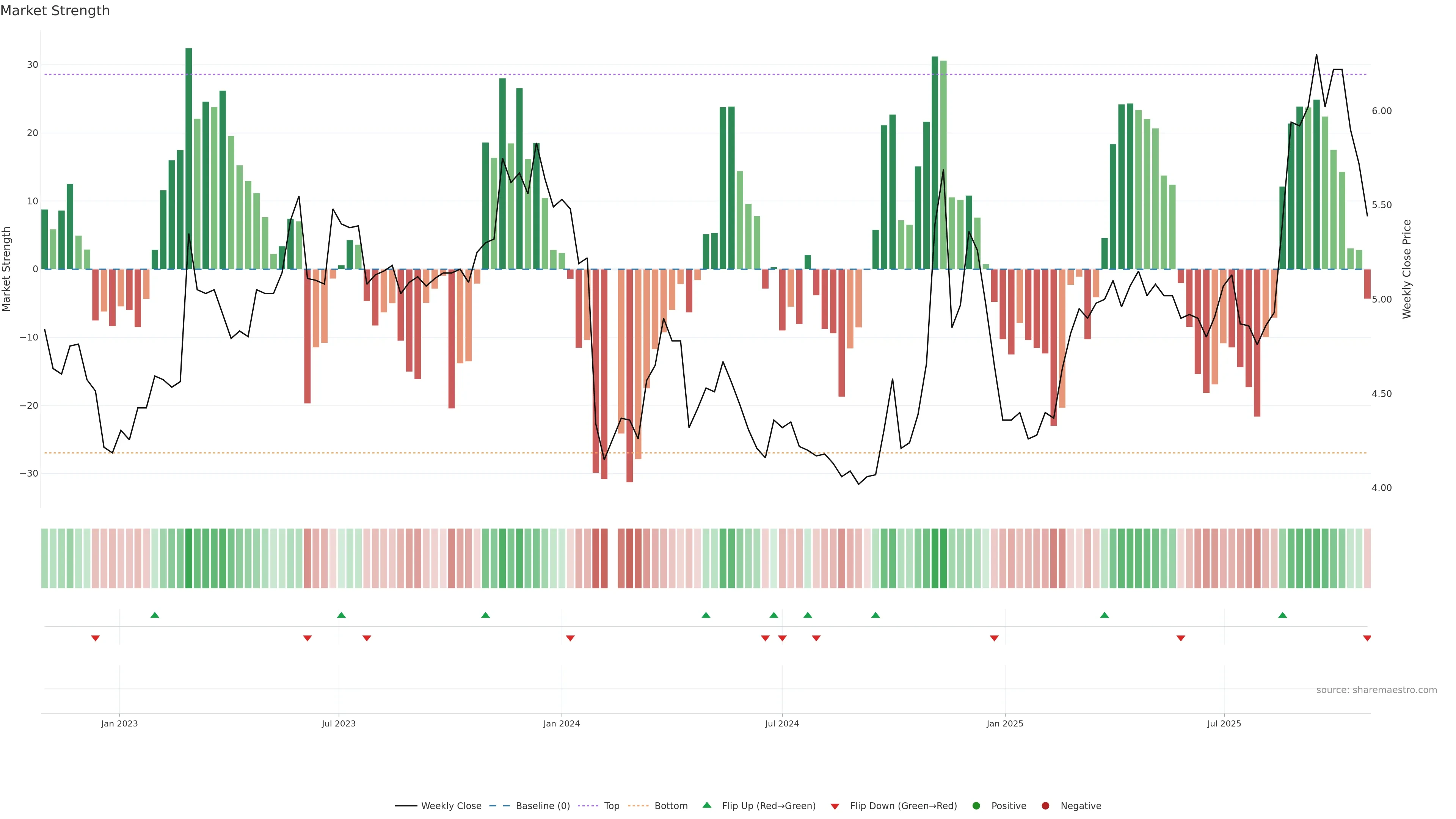1456x819 pixels.
Task: Click the dark red Negative circle legend icon
Action: (1045, 805)
